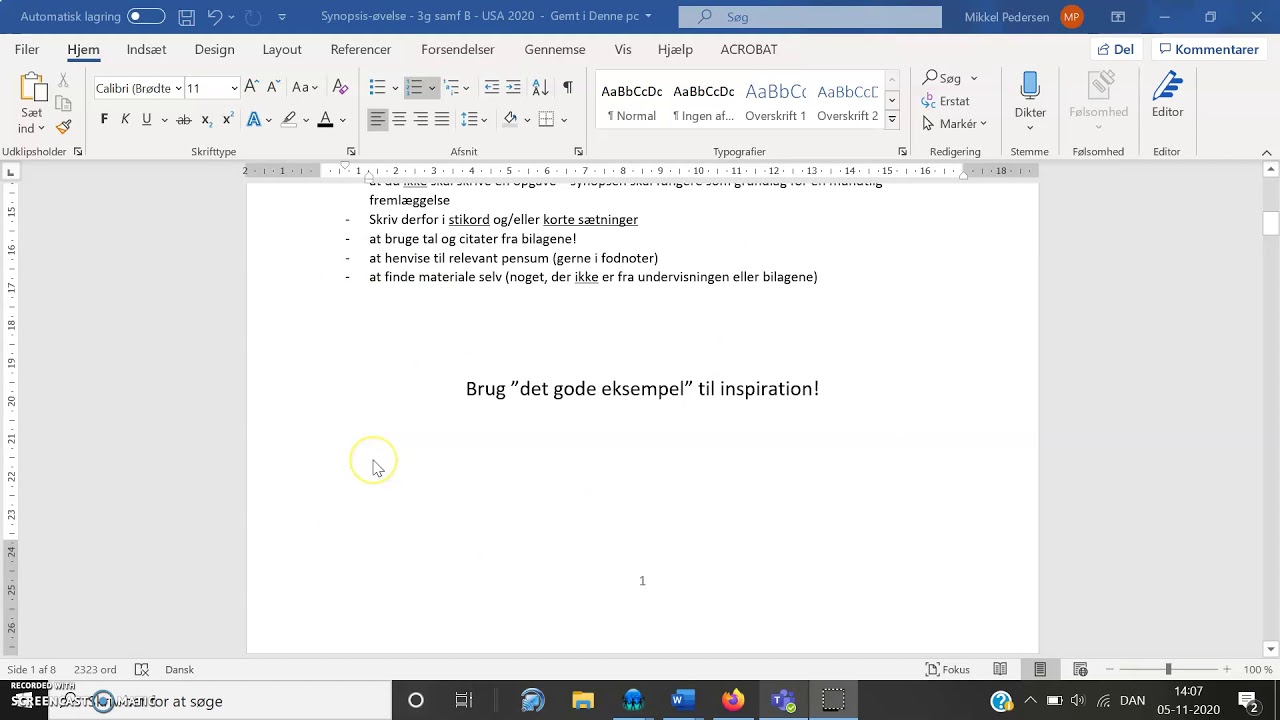Toggle show paragraph marks ¶
The width and height of the screenshot is (1280, 720).
[567, 88]
